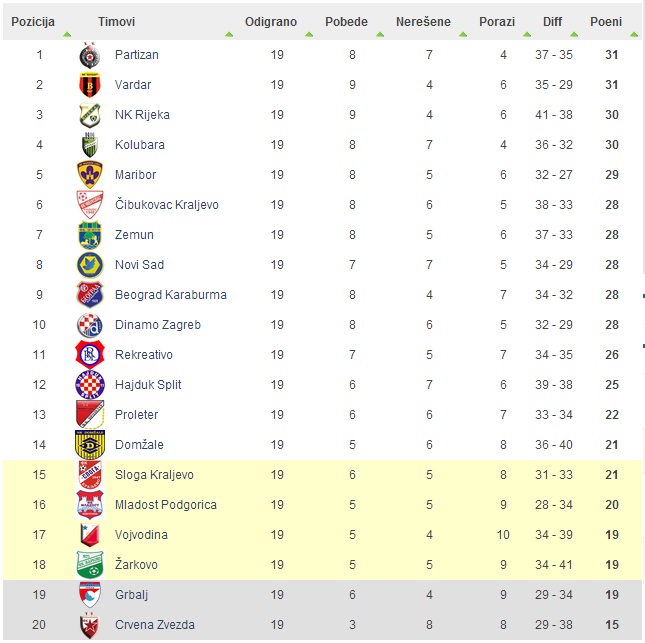Sort using the Timovi column arrow
This screenshot has height=643, width=645.
click(x=229, y=35)
